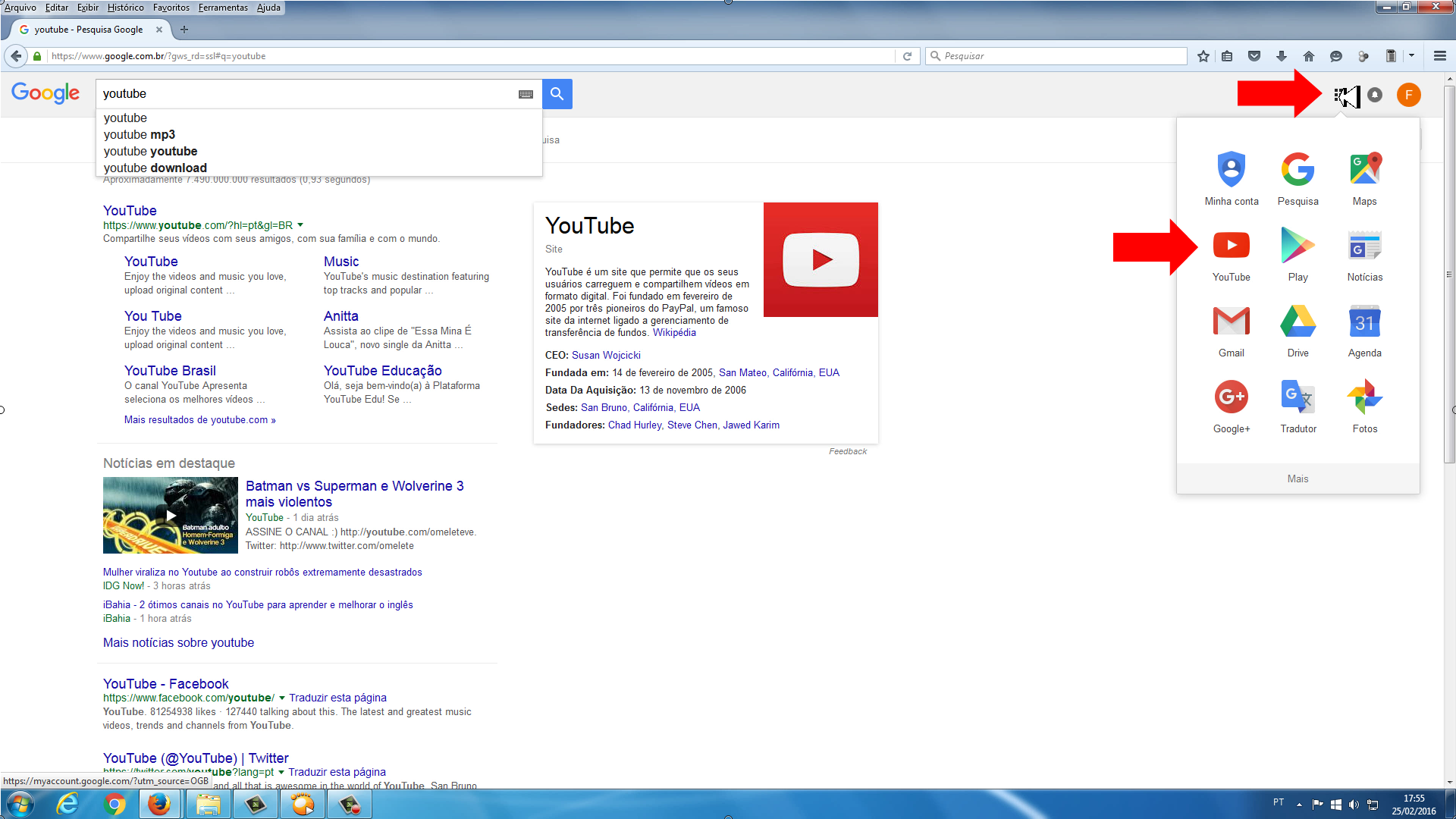Open YouTube - Facebook result
Screen dimensions: 1456x819
click(x=165, y=684)
